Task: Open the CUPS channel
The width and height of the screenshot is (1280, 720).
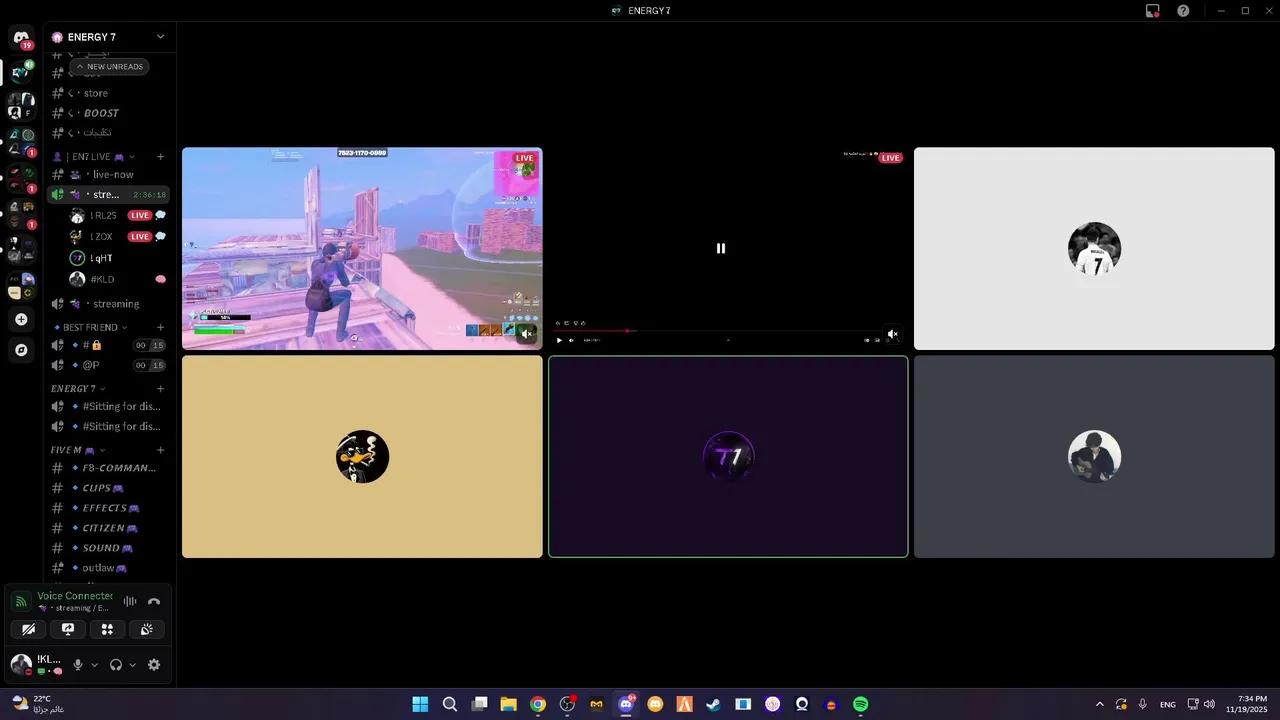Action: click(x=108, y=488)
